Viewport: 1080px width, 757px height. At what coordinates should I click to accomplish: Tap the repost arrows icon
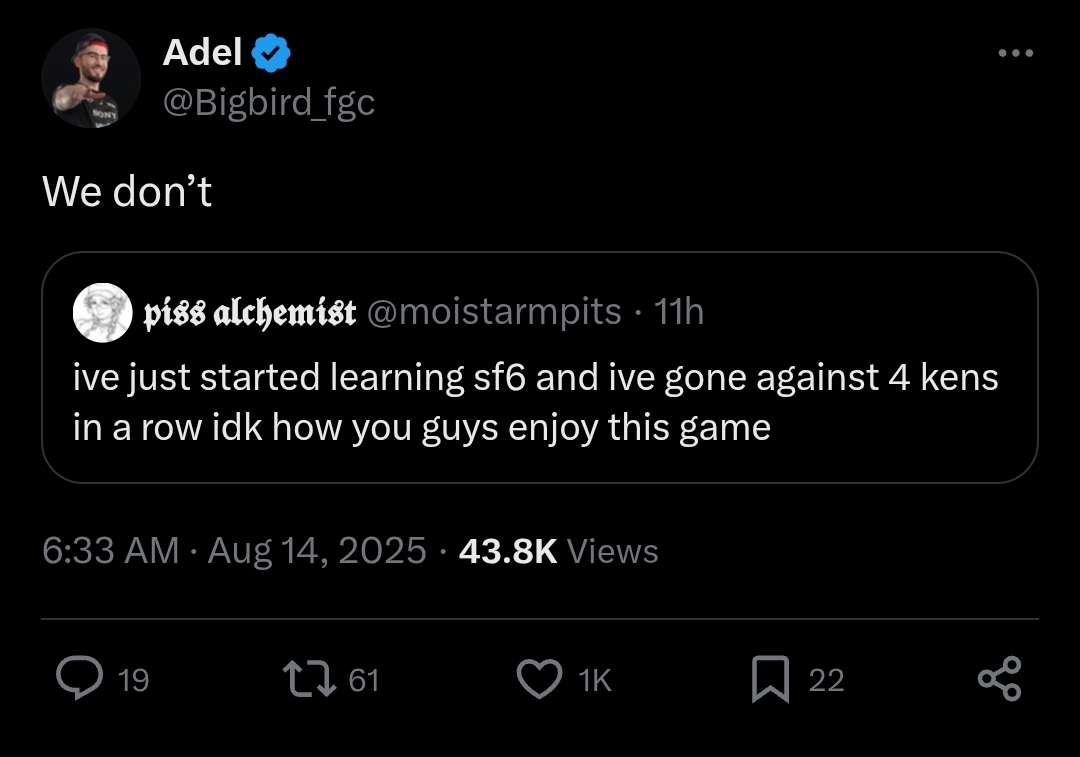[309, 678]
